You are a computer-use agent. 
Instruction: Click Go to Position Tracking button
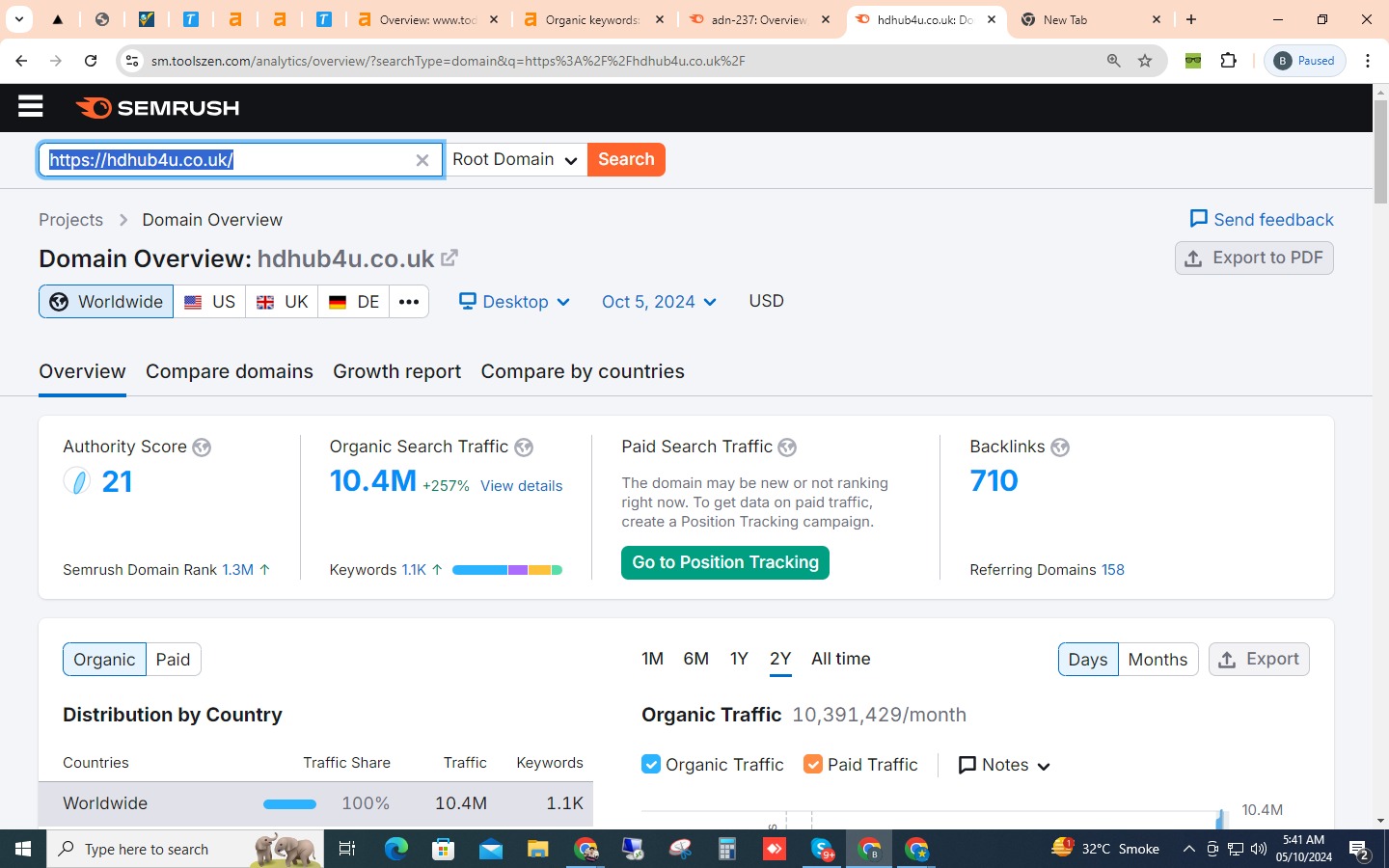tap(725, 563)
